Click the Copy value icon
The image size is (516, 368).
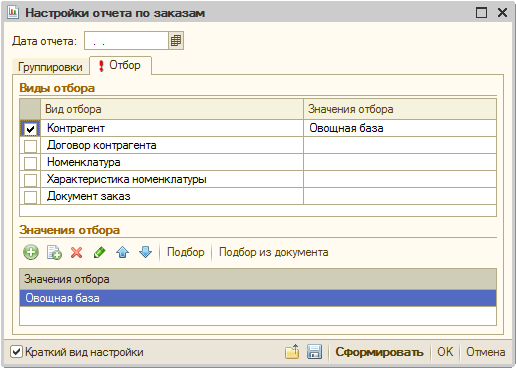(54, 252)
